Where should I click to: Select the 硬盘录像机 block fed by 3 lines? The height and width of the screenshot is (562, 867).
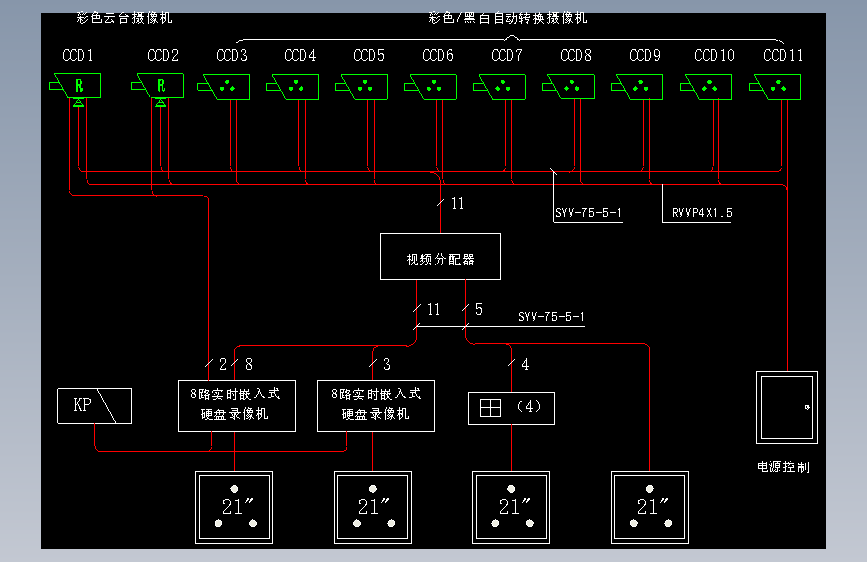[x=376, y=406]
